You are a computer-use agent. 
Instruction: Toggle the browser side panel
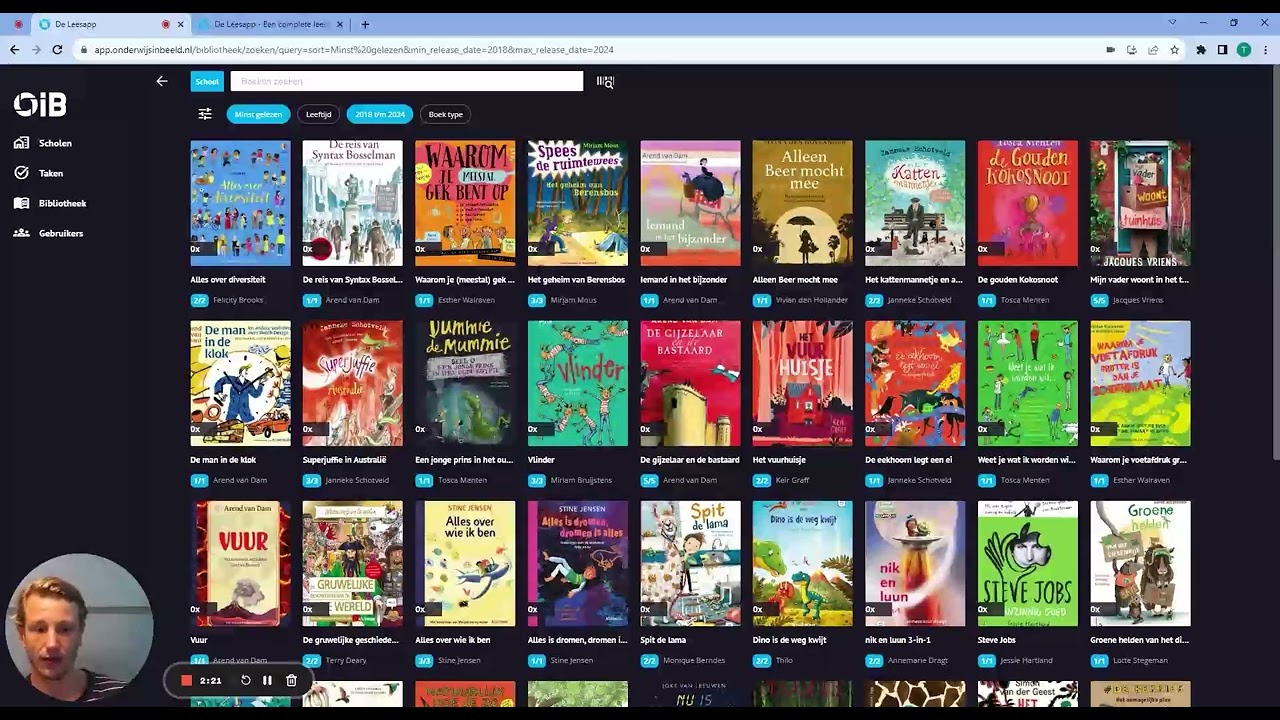[1222, 50]
